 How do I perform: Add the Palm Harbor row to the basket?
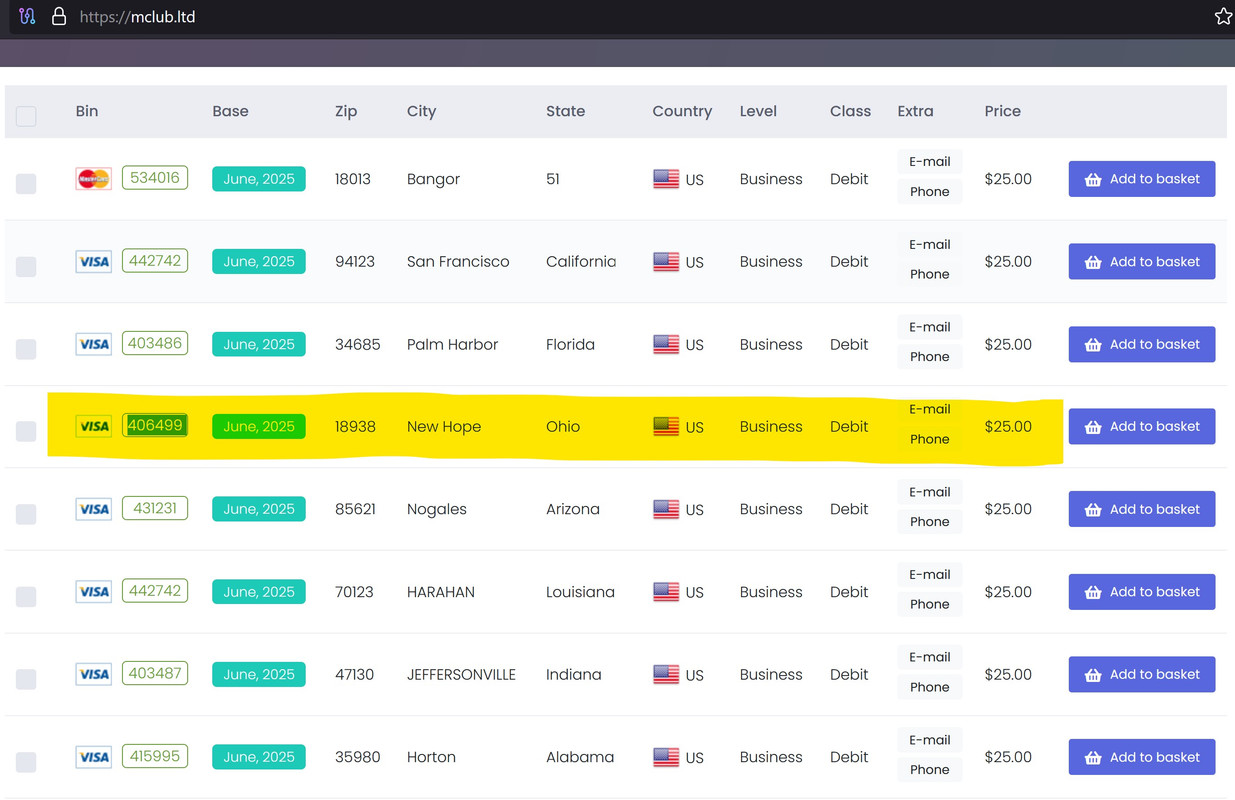pyautogui.click(x=1142, y=344)
